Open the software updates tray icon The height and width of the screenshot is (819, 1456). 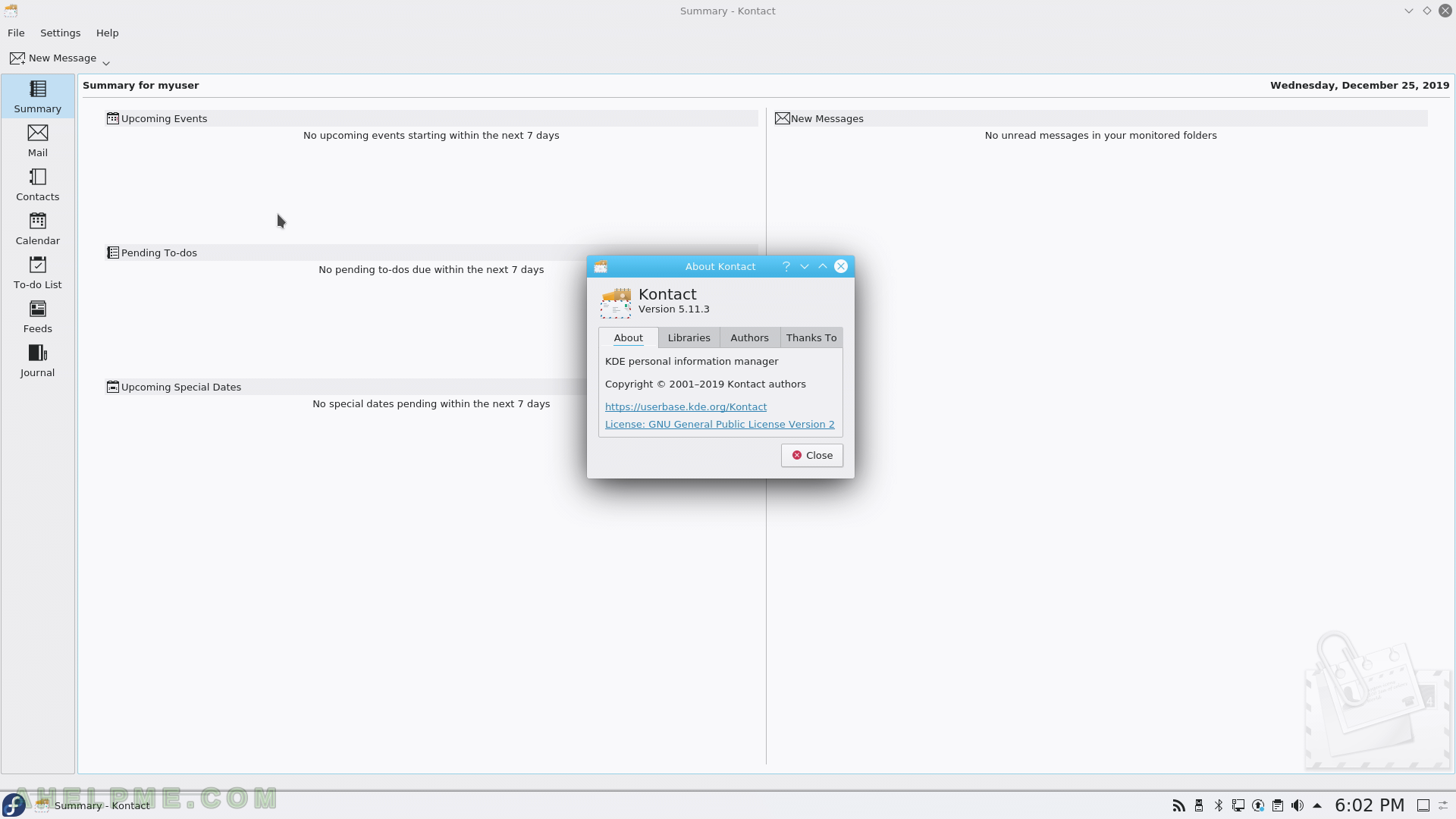click(x=1258, y=805)
